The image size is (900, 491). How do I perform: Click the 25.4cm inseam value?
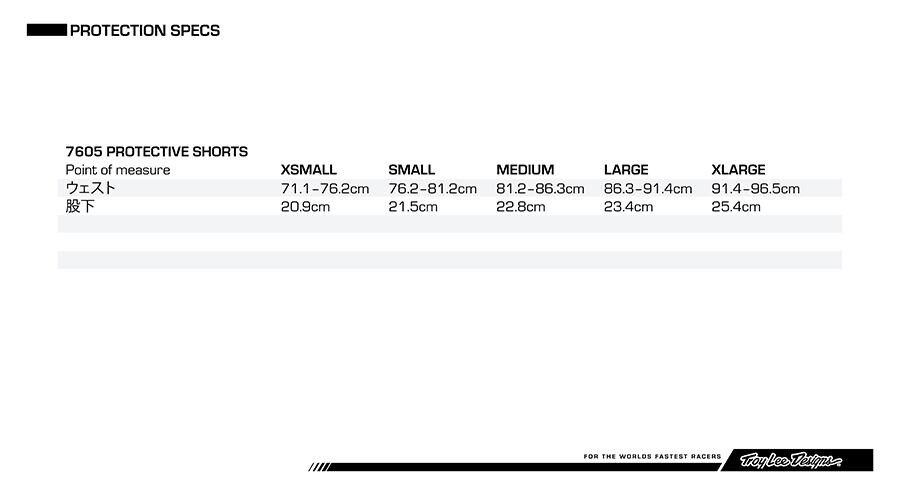736,207
